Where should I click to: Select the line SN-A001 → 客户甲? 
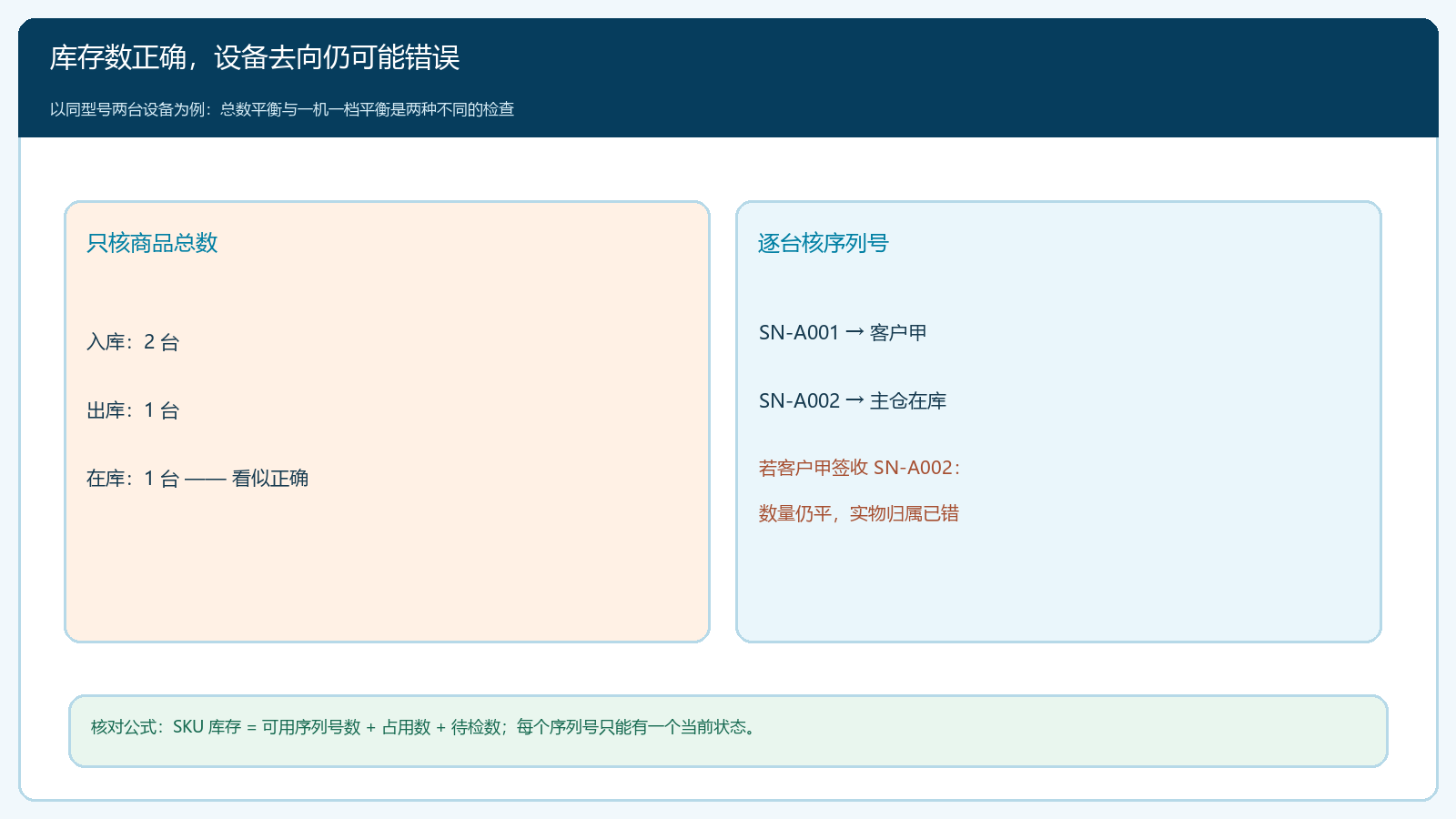pos(843,333)
